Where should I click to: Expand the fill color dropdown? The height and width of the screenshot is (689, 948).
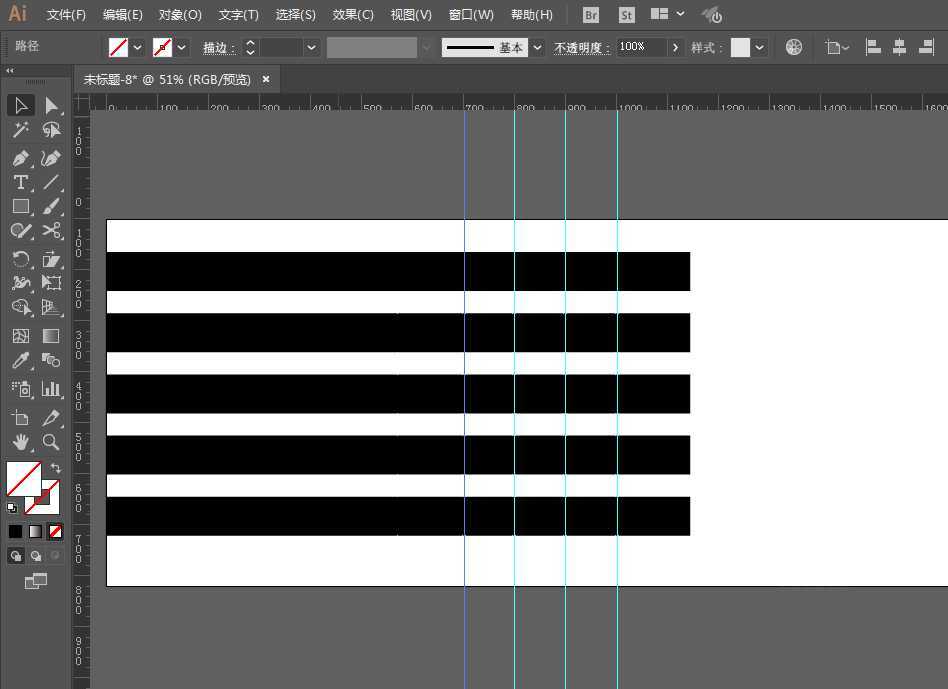coord(138,47)
